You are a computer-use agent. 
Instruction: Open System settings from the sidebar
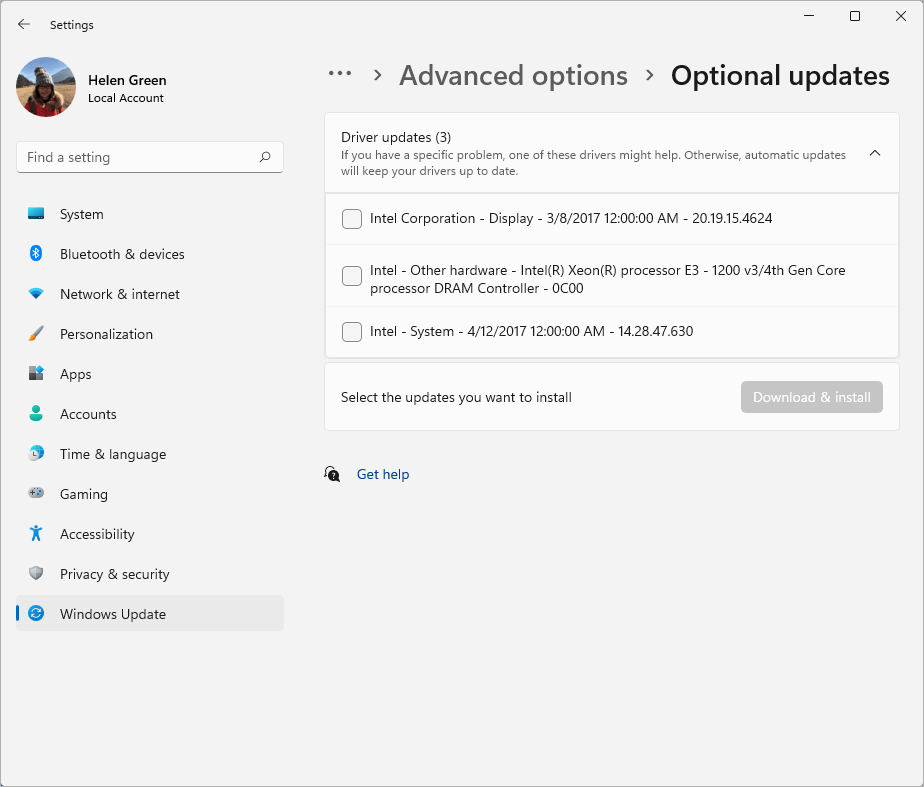[x=81, y=214]
